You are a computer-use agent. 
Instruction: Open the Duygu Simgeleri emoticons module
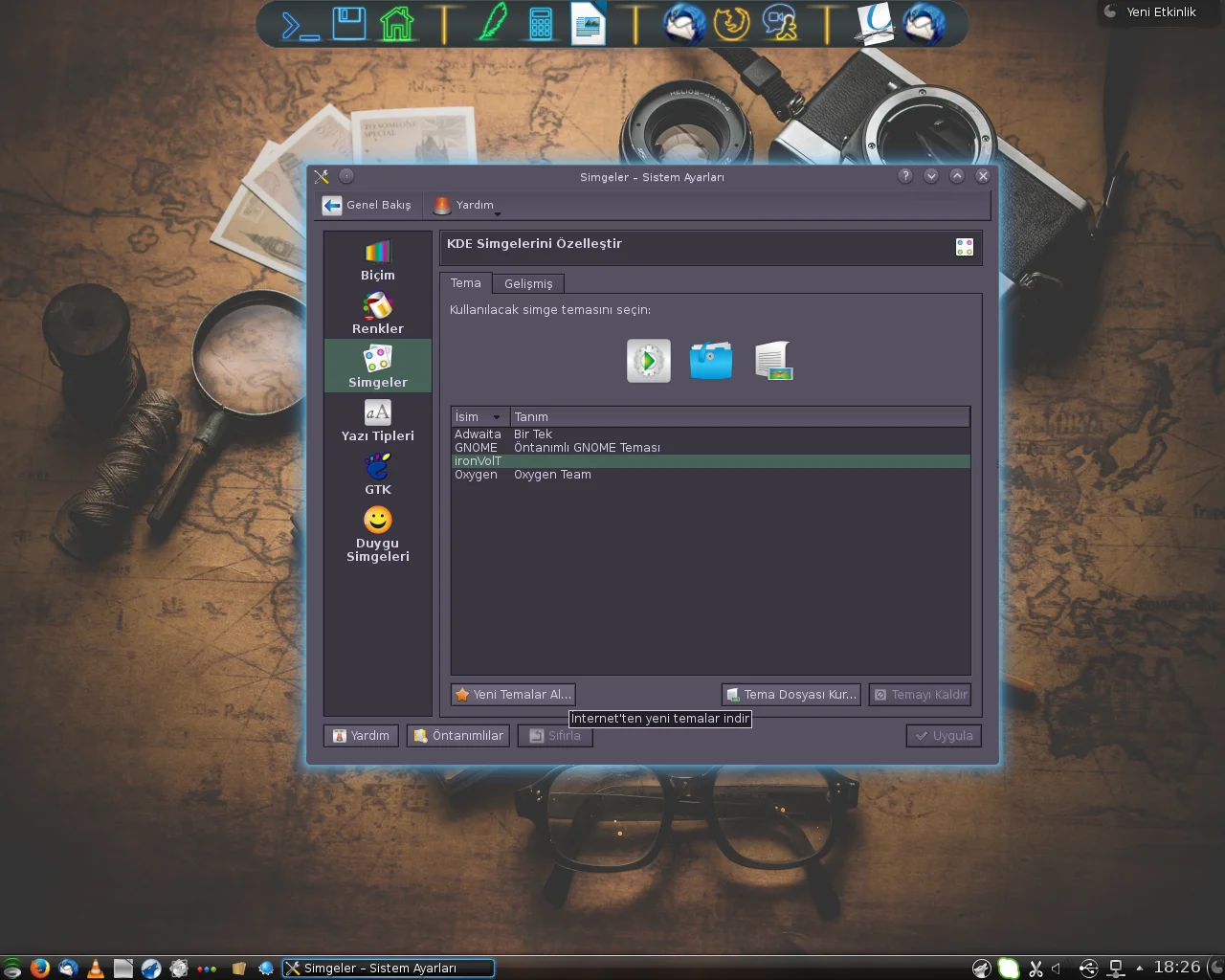click(x=377, y=534)
